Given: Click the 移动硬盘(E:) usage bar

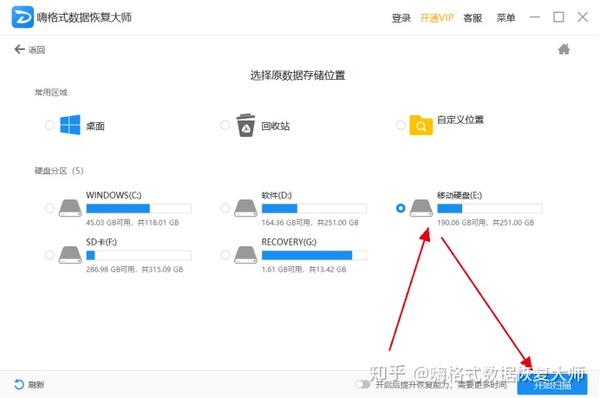Looking at the screenshot, I should pyautogui.click(x=490, y=208).
